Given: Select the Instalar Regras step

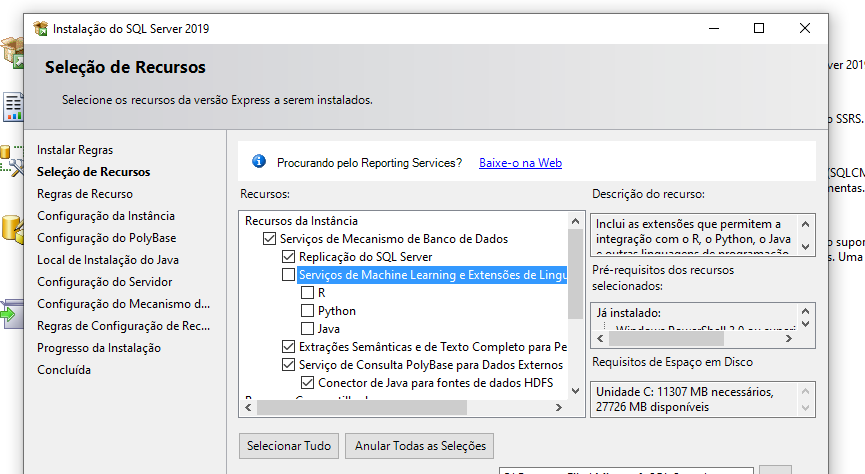Looking at the screenshot, I should coord(75,150).
